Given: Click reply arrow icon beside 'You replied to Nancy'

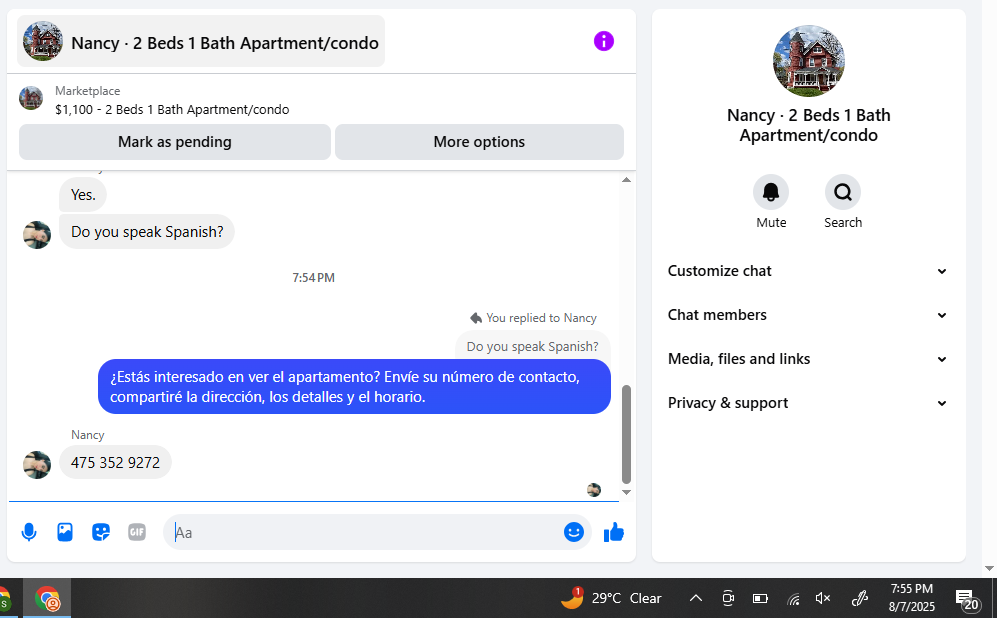Looking at the screenshot, I should (476, 318).
